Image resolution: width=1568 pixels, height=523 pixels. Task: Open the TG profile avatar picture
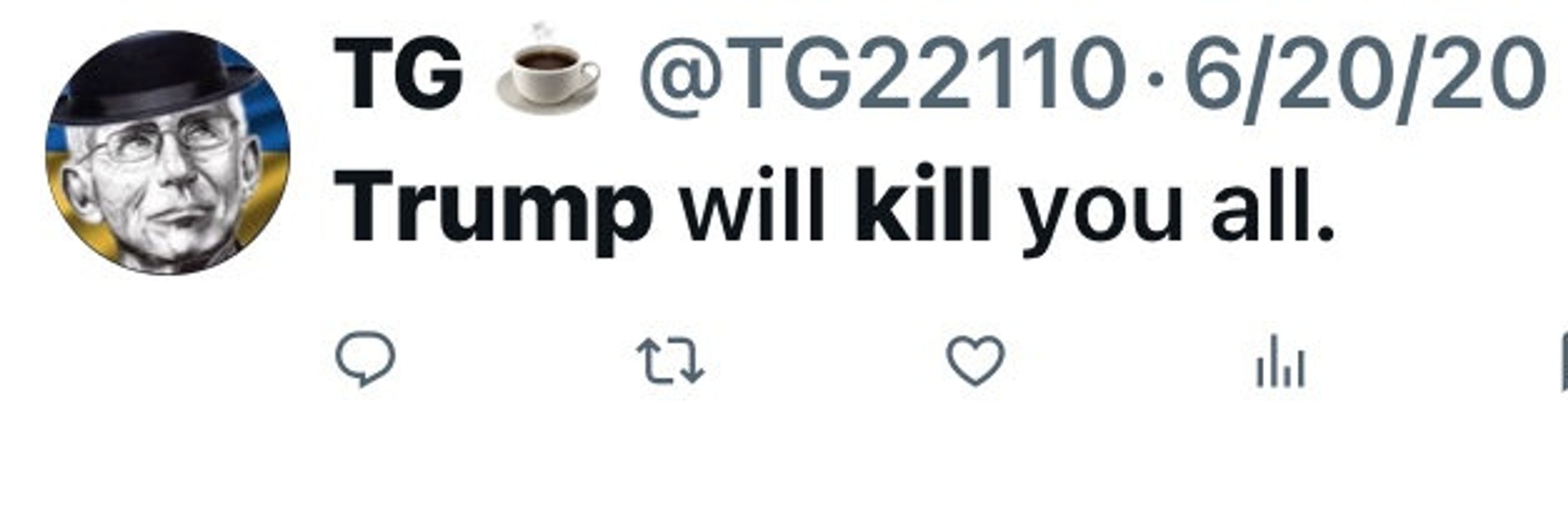point(168,152)
